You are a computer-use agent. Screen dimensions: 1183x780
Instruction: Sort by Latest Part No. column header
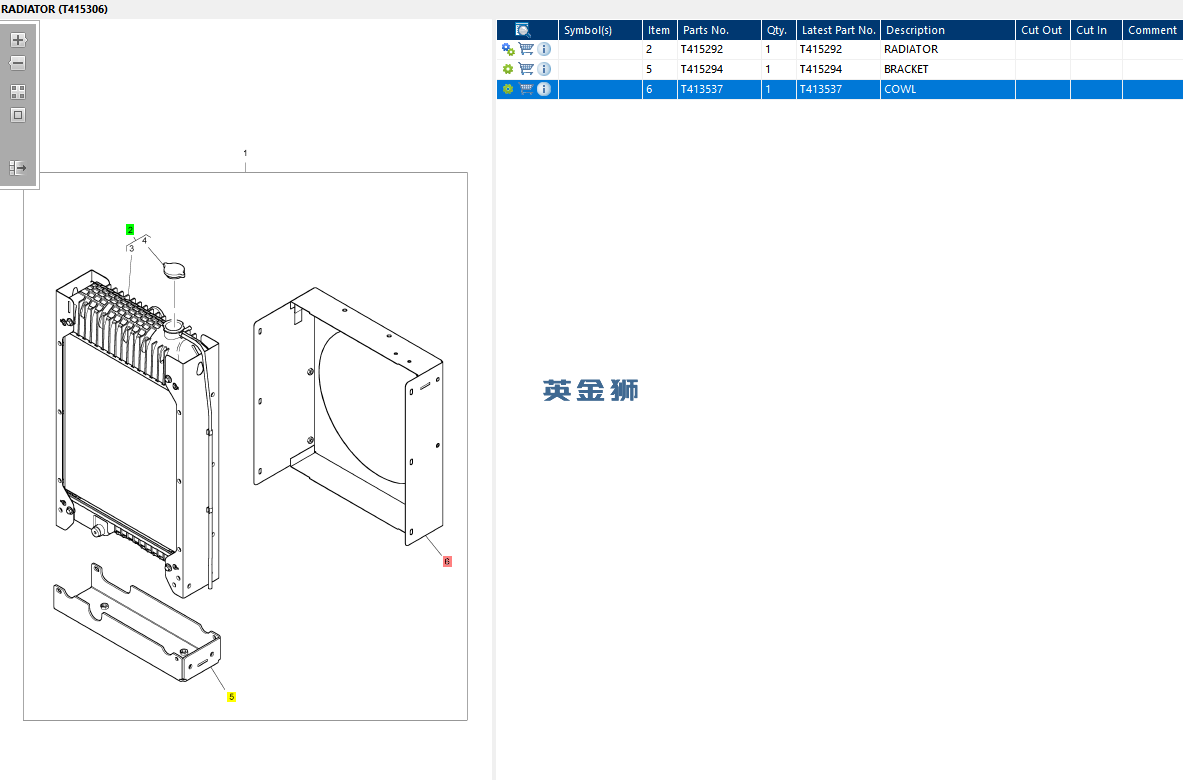[x=838, y=30]
